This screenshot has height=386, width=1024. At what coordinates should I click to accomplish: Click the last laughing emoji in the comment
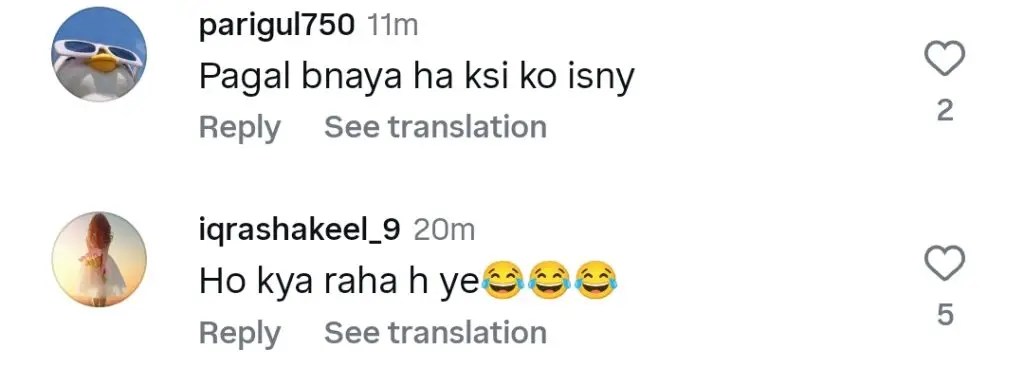pos(596,280)
